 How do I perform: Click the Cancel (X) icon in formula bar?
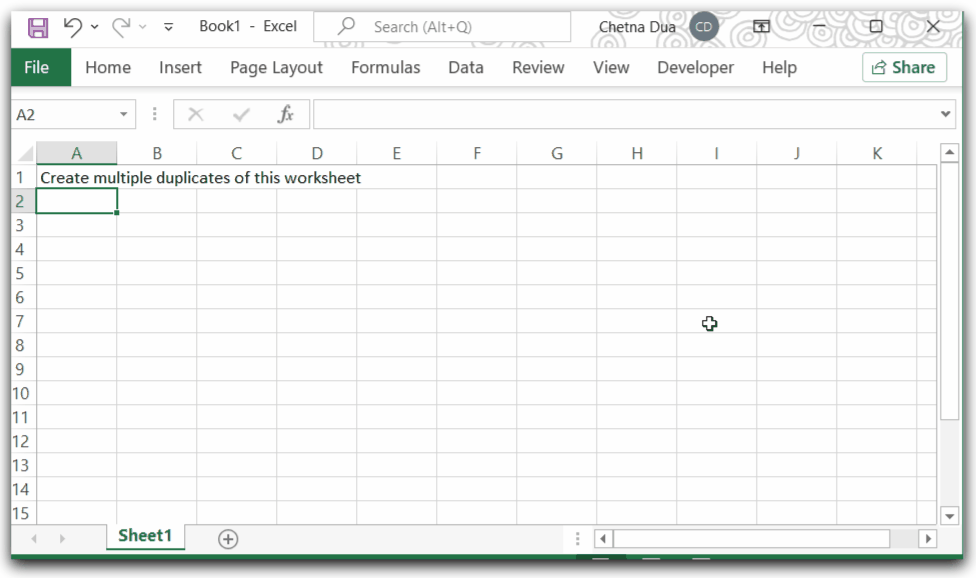[x=196, y=113]
